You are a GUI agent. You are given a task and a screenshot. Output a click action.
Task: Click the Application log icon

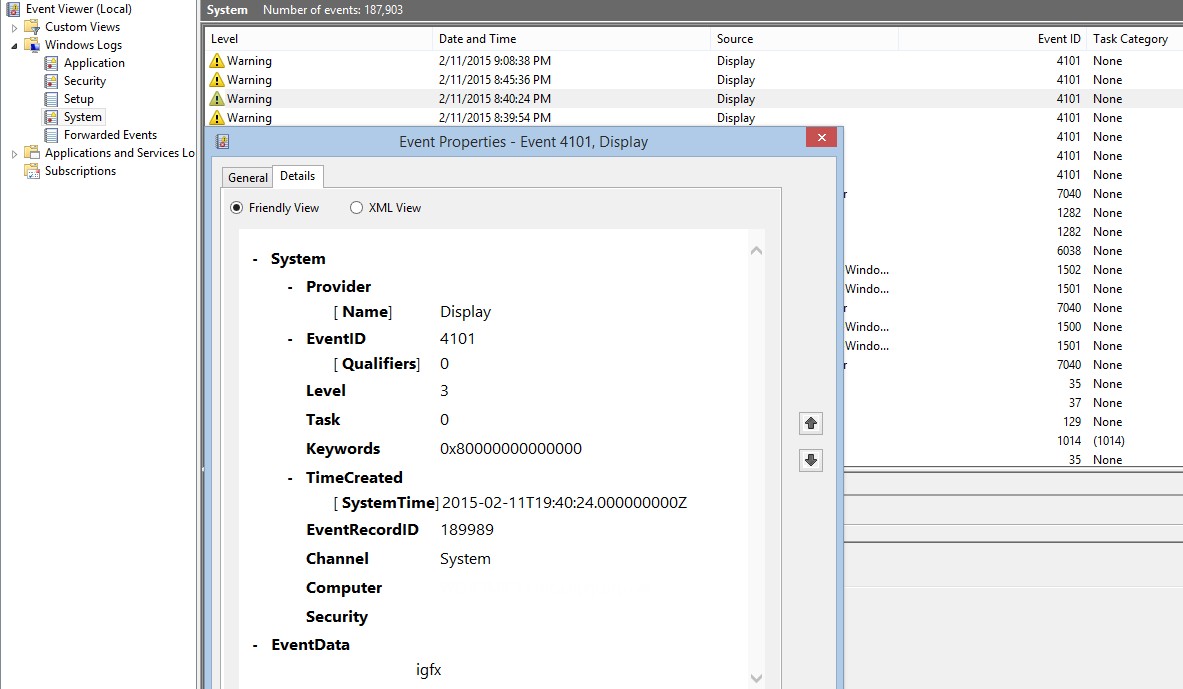click(x=51, y=63)
